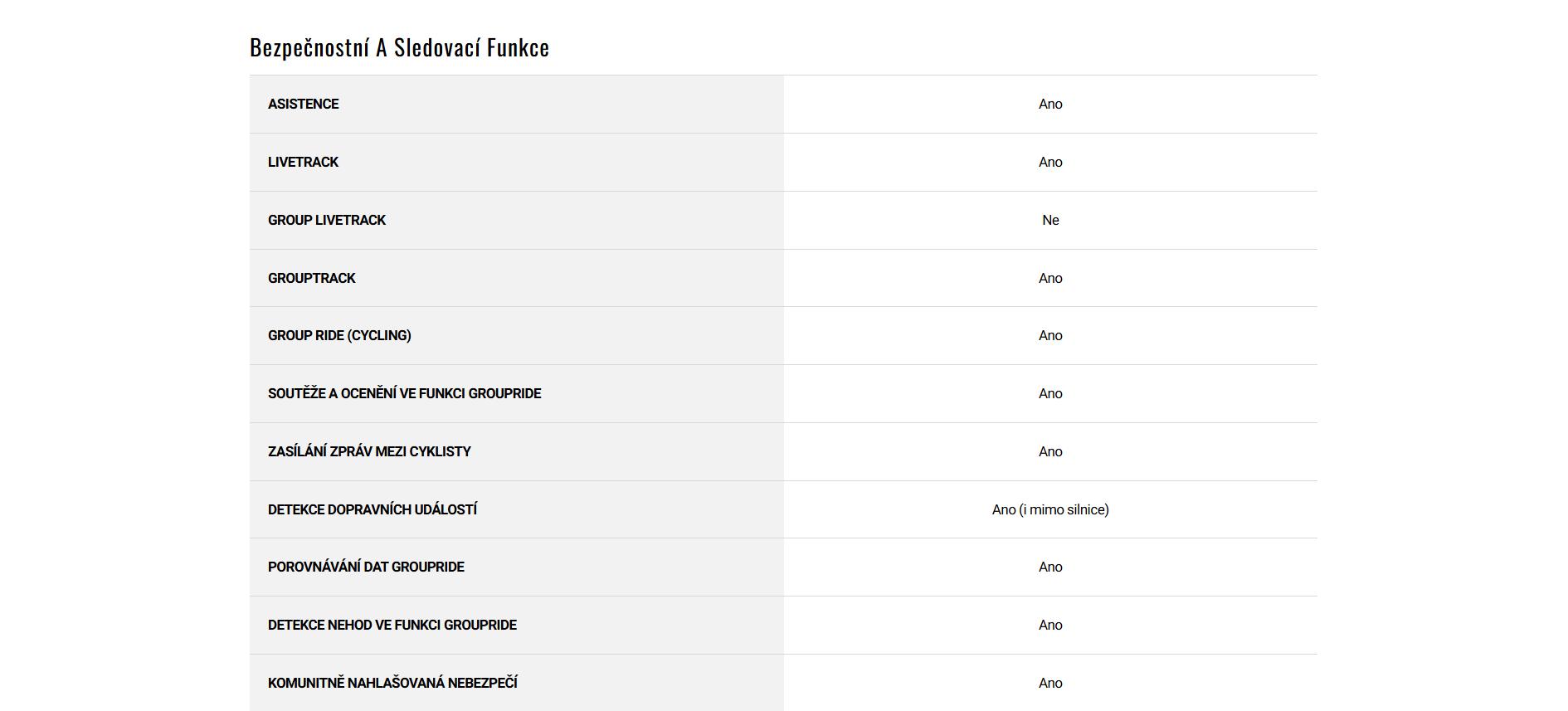This screenshot has width=1568, height=711.
Task: Click Ano value in Group Ride (Cycling) row
Action: [x=1050, y=335]
